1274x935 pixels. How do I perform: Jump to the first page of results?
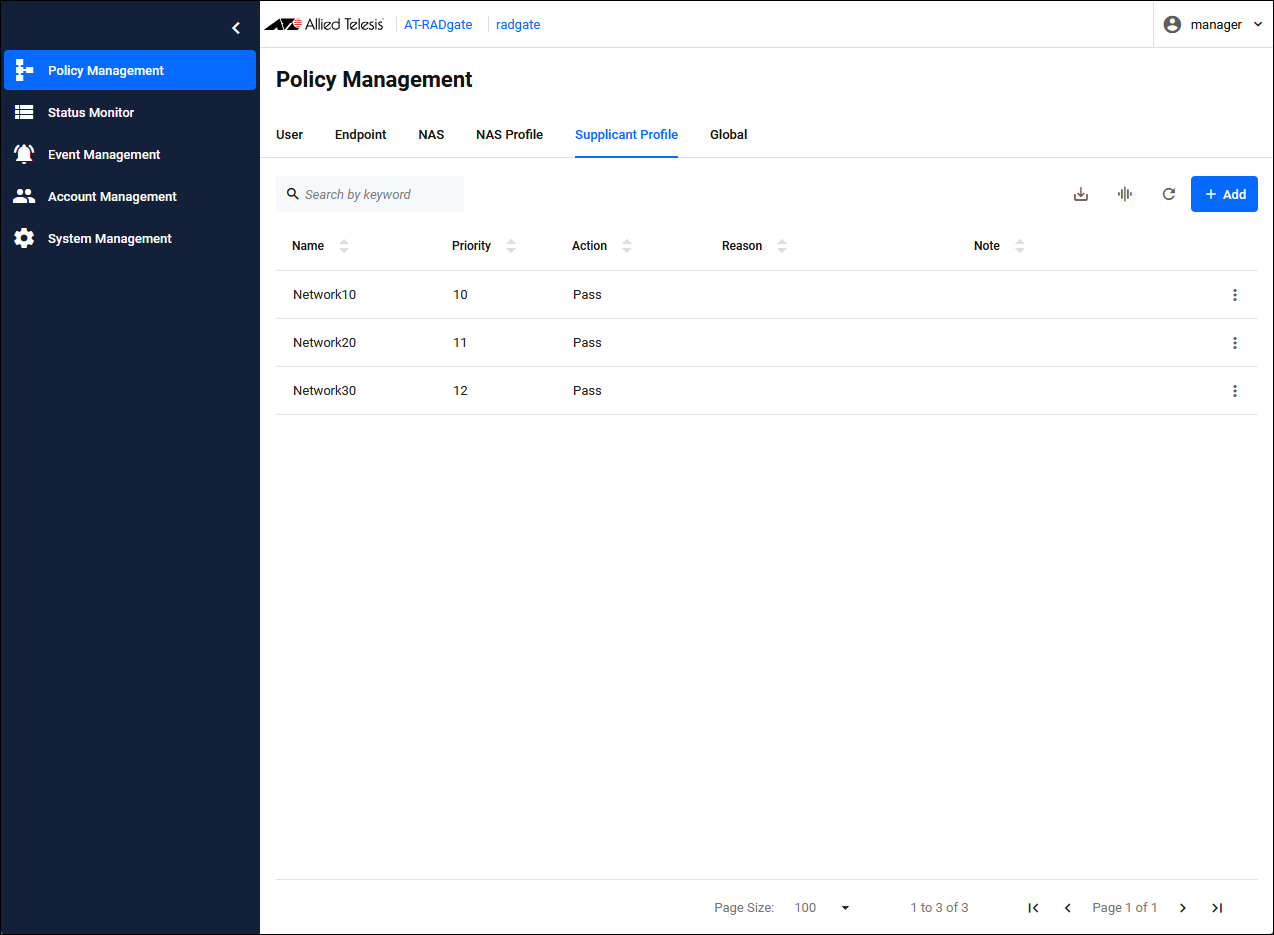point(1033,908)
